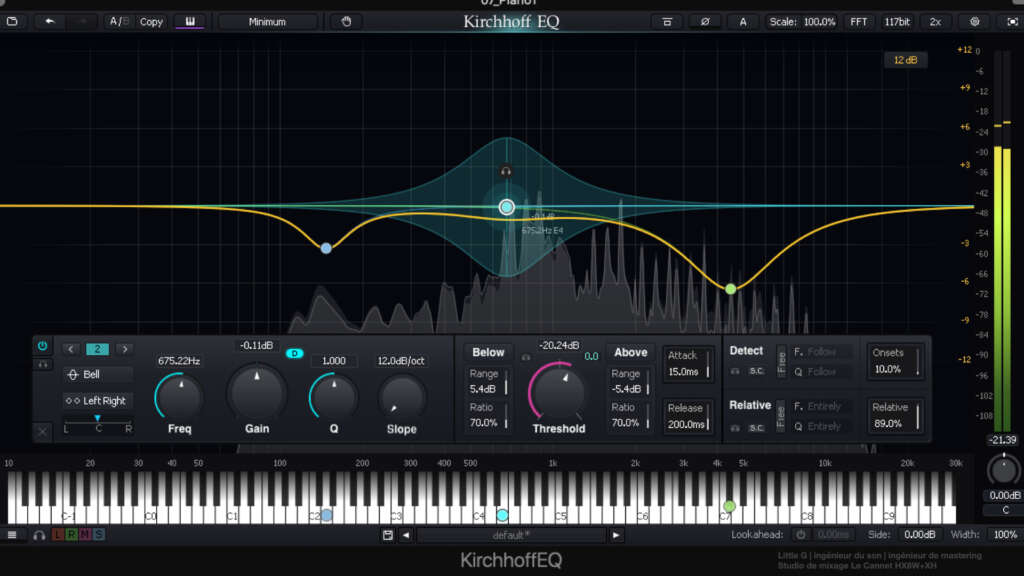The height and width of the screenshot is (576, 1024).
Task: Click the -0.11dB gain value
Action: point(256,345)
